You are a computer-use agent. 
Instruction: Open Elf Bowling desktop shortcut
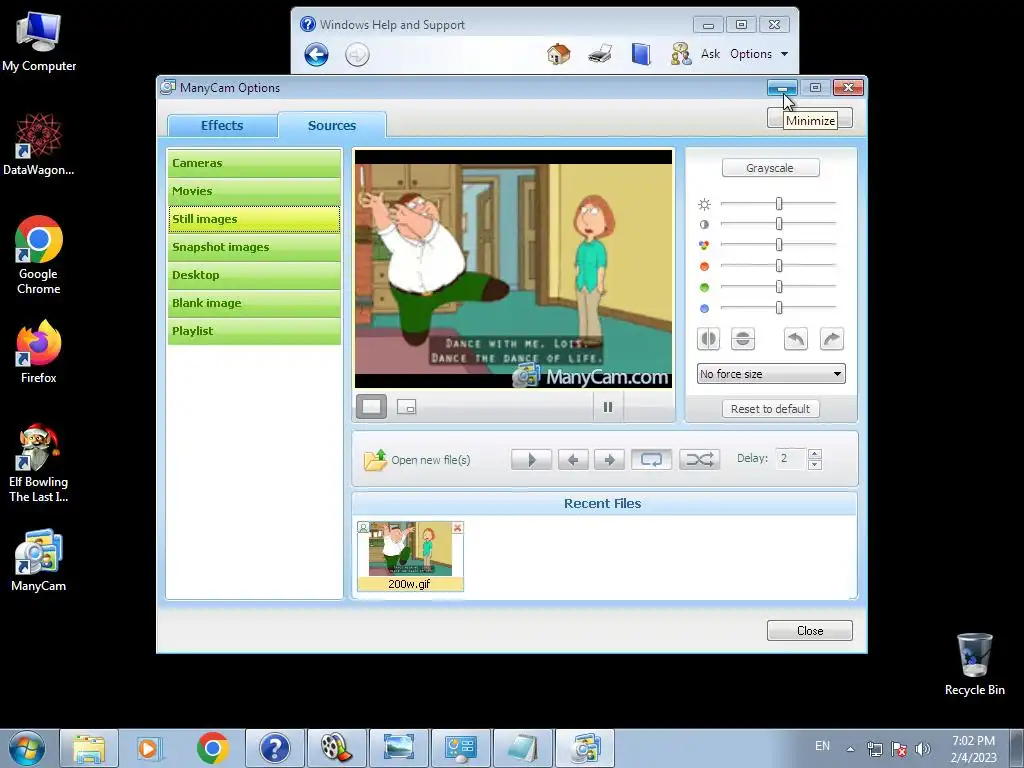39,463
